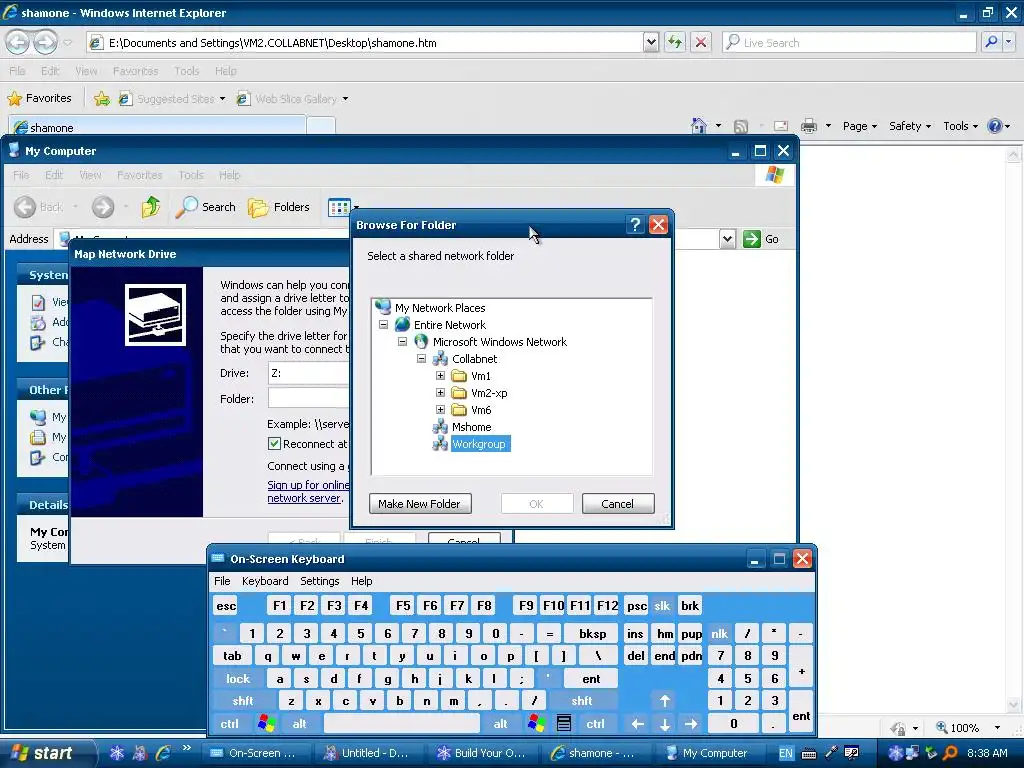Click the up arrow key on On-Screen Keyboard
This screenshot has height=768, width=1024.
(x=665, y=701)
